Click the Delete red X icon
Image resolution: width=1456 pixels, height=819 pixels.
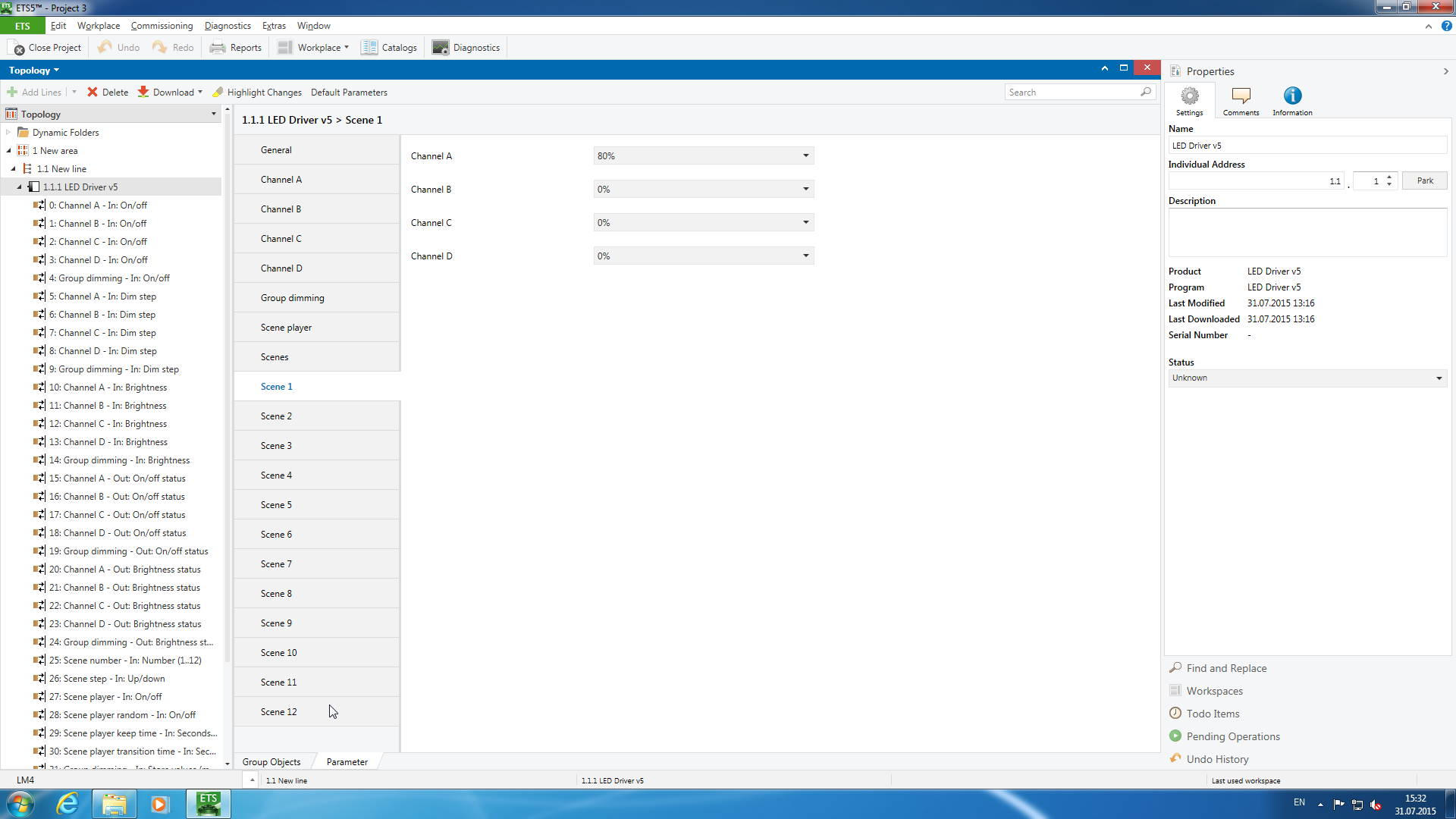tap(93, 92)
